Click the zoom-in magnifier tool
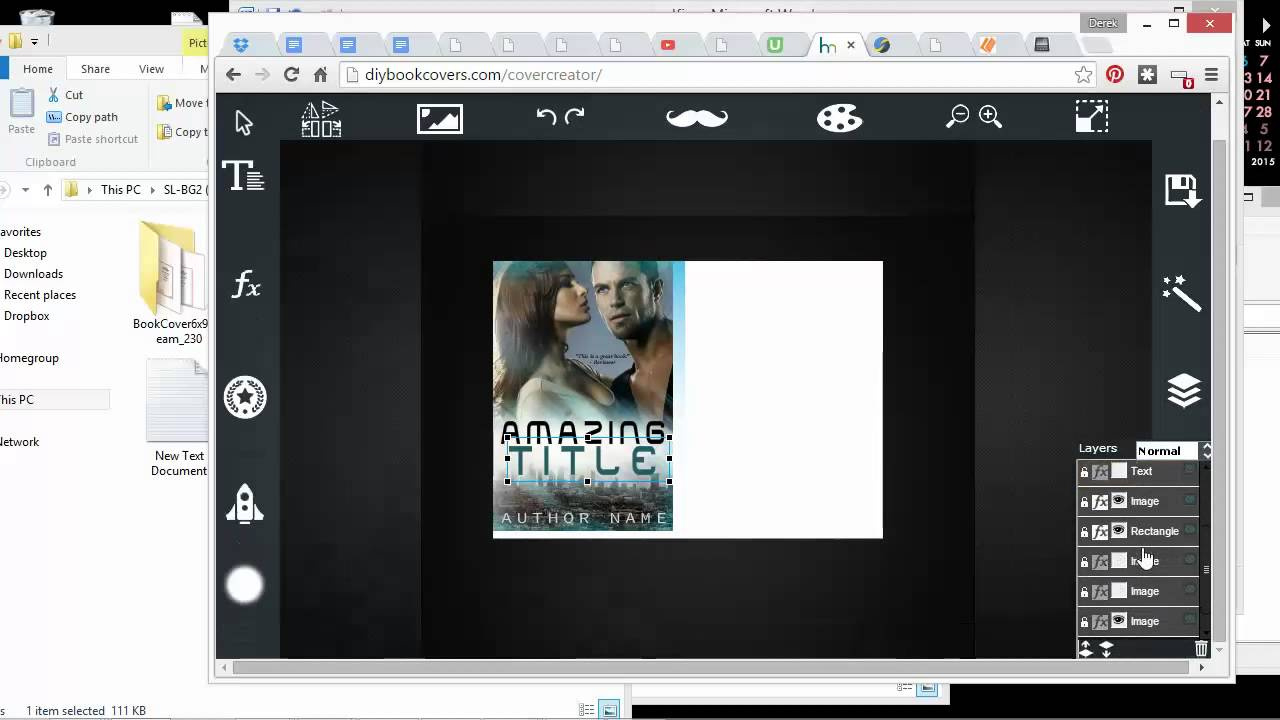1280x720 pixels. click(x=989, y=115)
